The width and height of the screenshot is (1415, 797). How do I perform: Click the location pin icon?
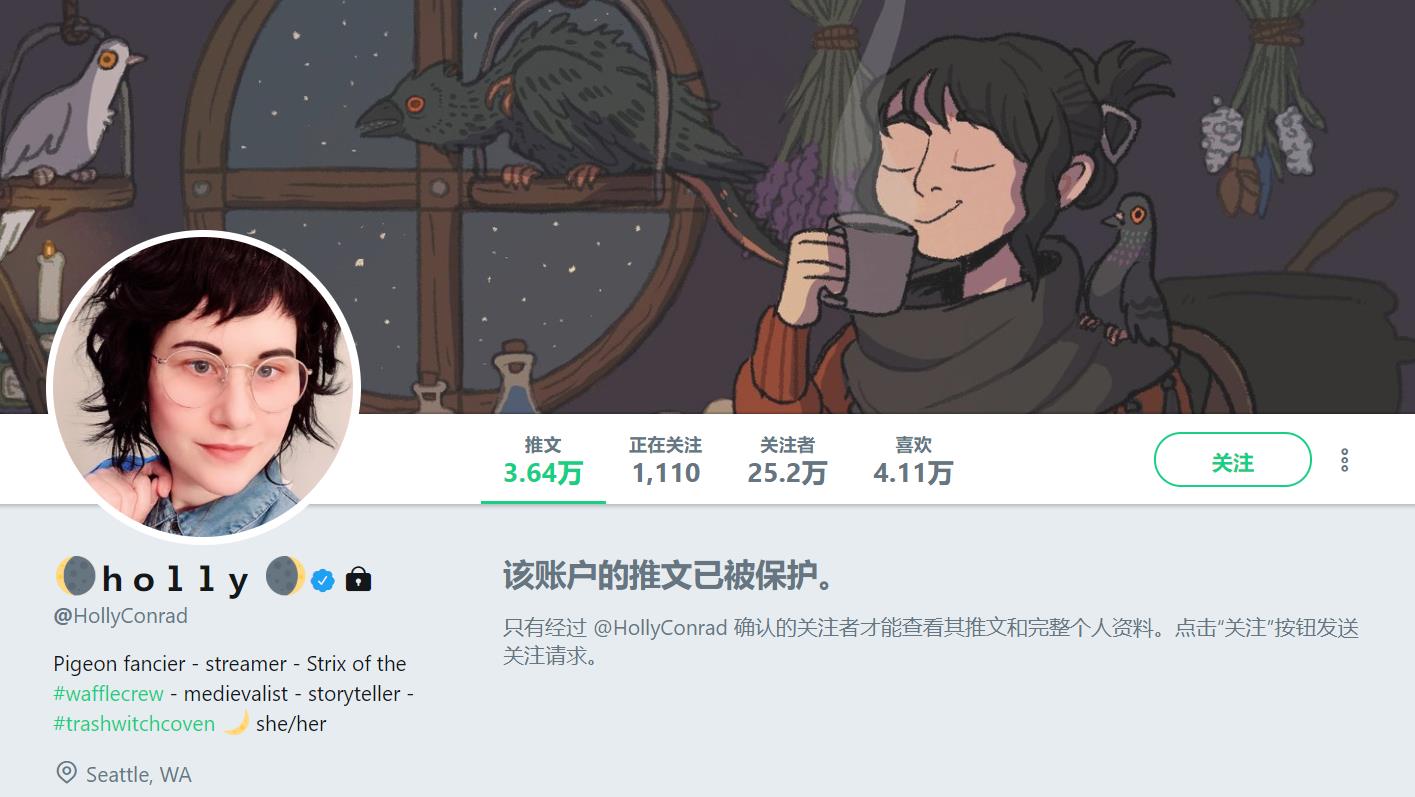pos(66,773)
